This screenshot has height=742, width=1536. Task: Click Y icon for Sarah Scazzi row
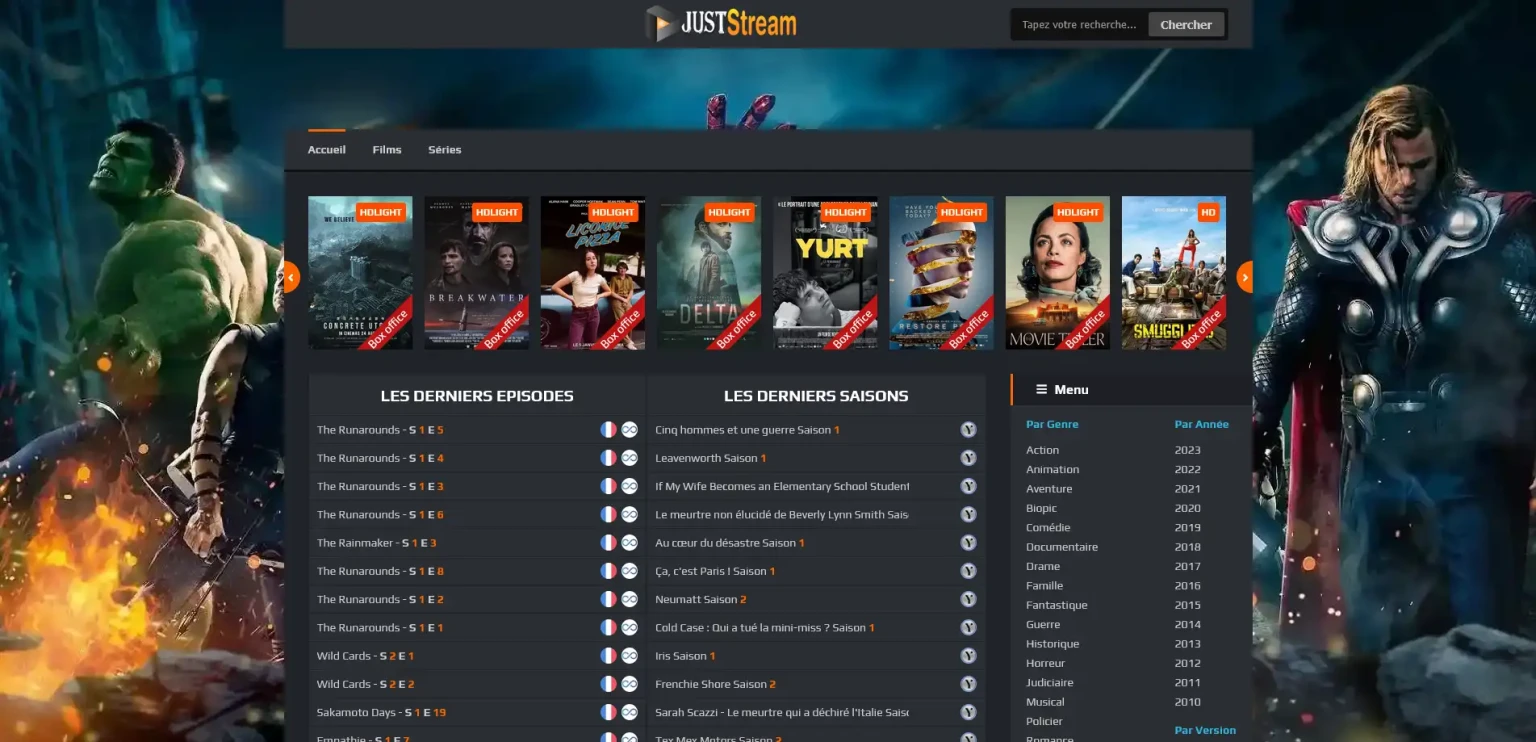point(968,712)
